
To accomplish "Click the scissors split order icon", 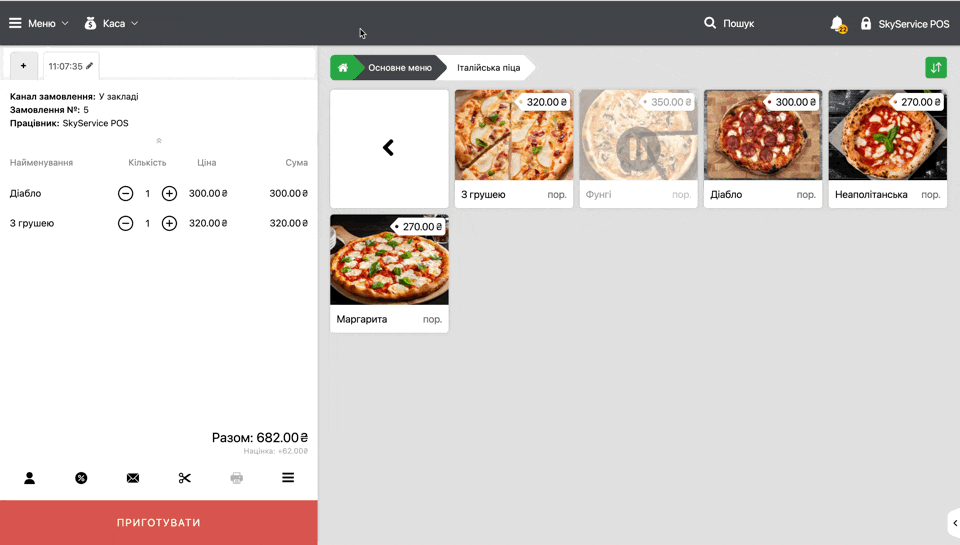I will pyautogui.click(x=185, y=478).
